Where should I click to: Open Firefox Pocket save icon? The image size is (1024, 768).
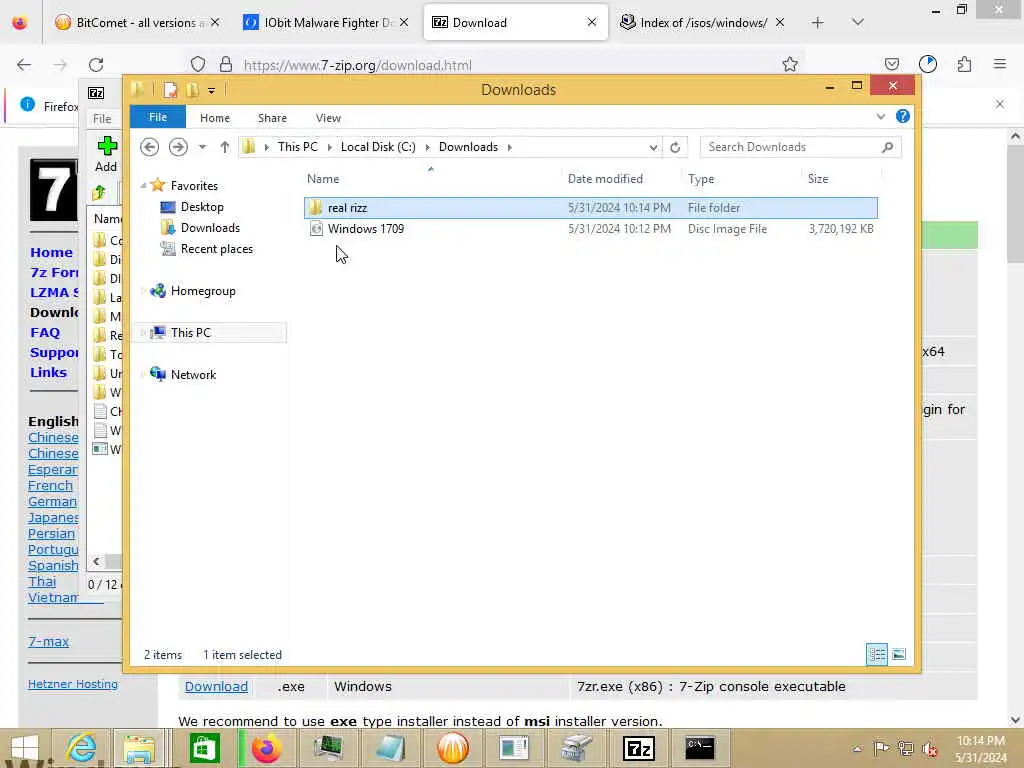coord(891,64)
